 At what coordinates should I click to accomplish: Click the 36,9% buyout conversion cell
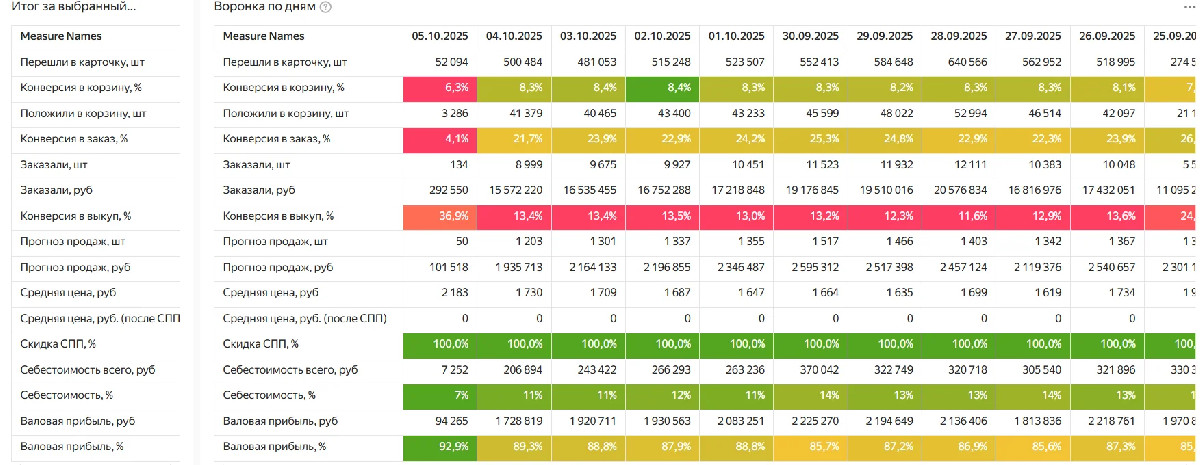(440, 216)
